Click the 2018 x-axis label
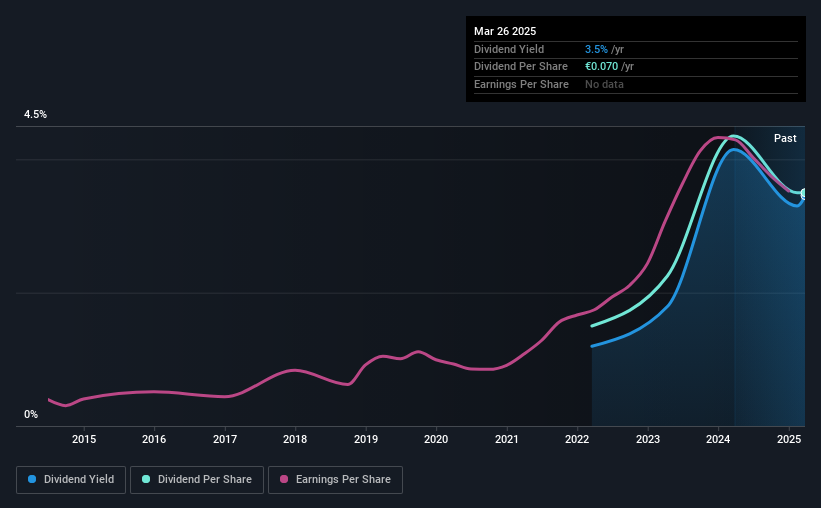Screen dimensions: 821x508 pos(295,439)
